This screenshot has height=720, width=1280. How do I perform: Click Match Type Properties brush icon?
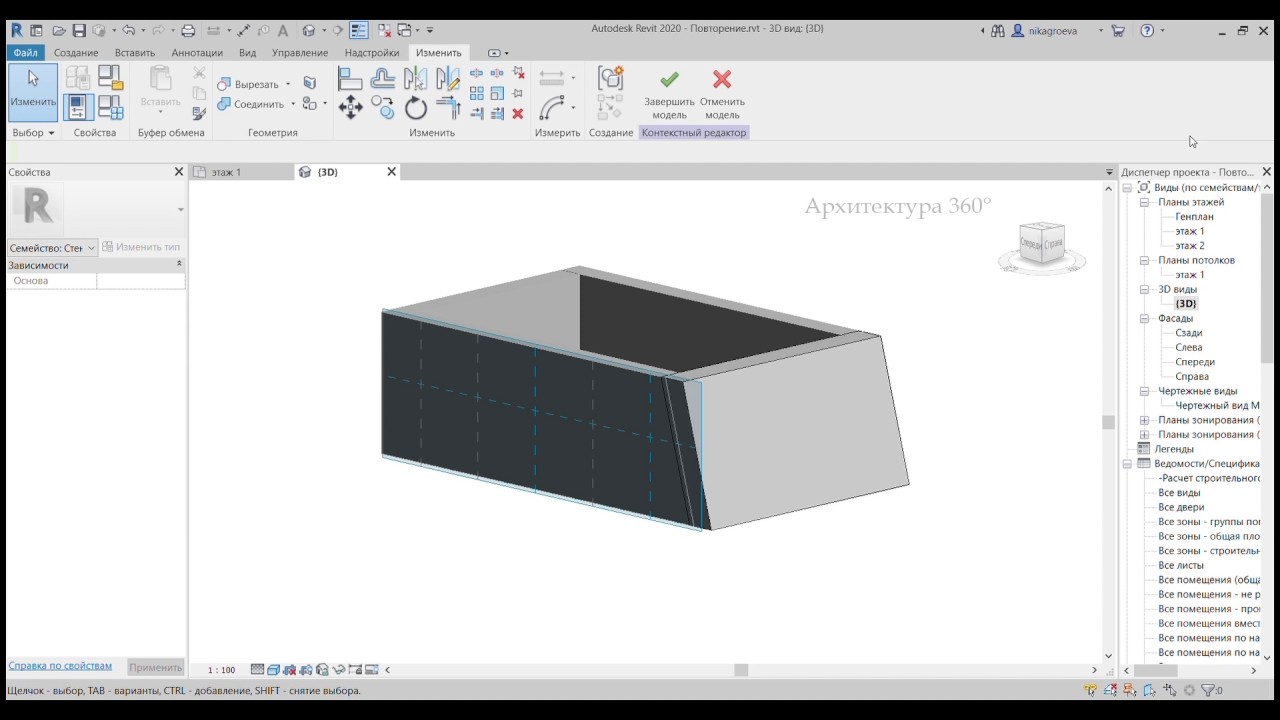199,114
